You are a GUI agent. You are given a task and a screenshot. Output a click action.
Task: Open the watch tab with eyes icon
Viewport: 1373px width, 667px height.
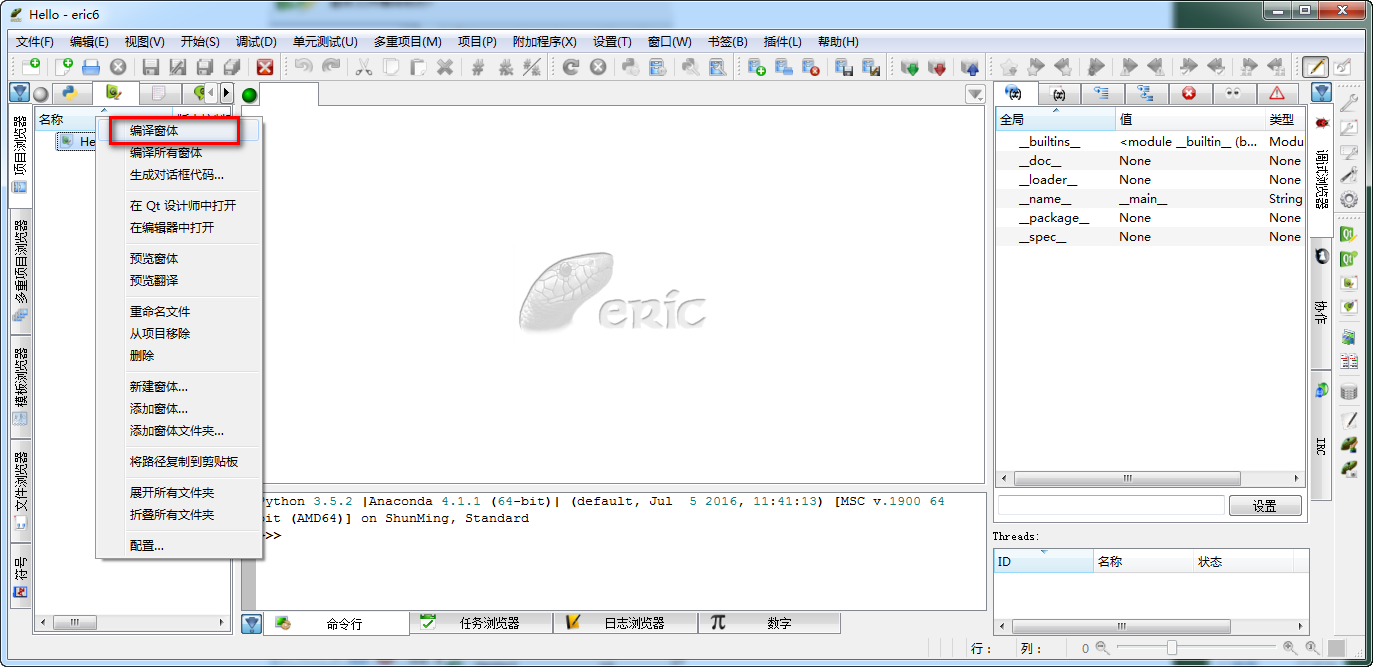[x=1233, y=93]
